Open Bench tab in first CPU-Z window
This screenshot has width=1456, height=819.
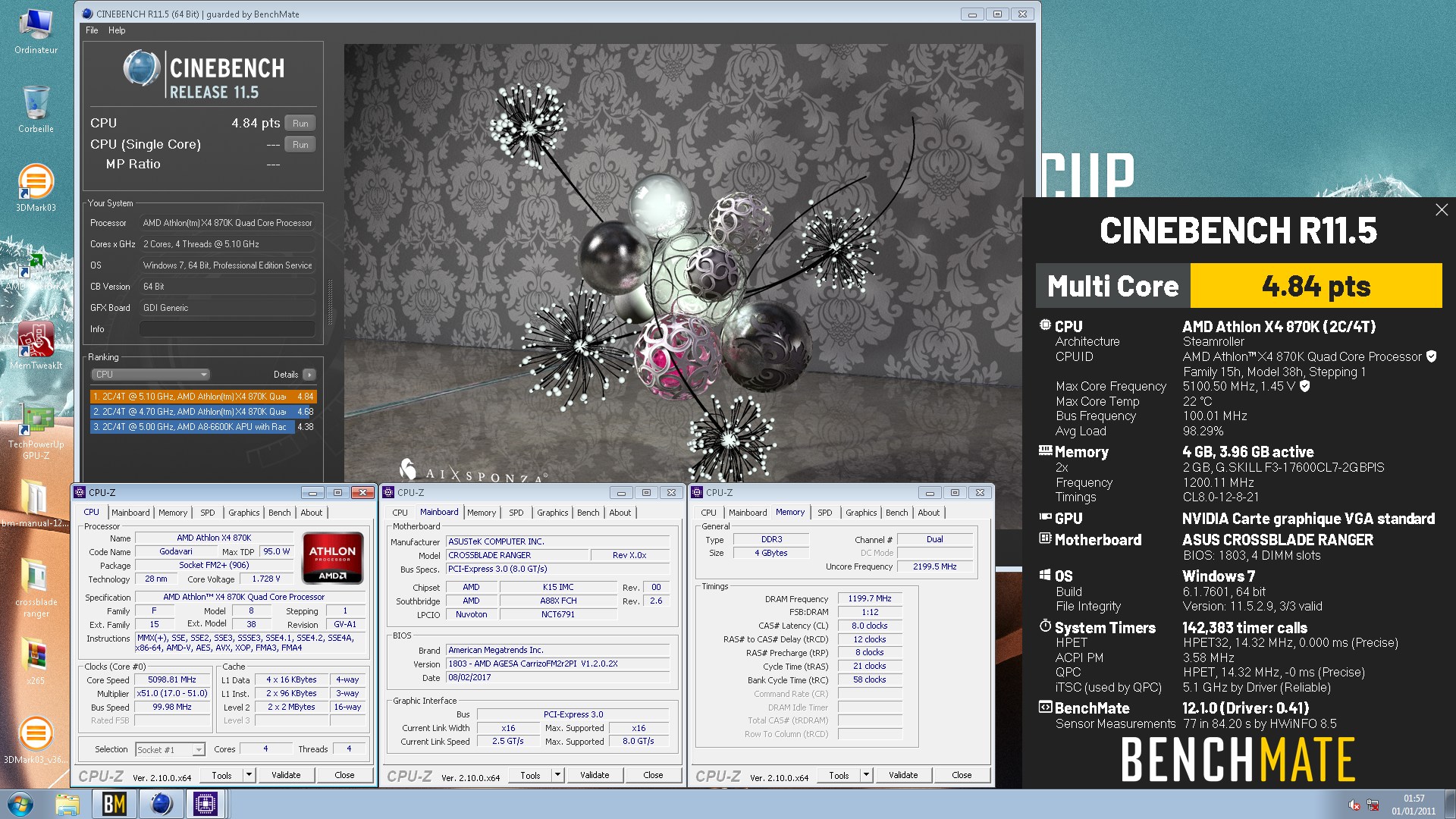[279, 513]
